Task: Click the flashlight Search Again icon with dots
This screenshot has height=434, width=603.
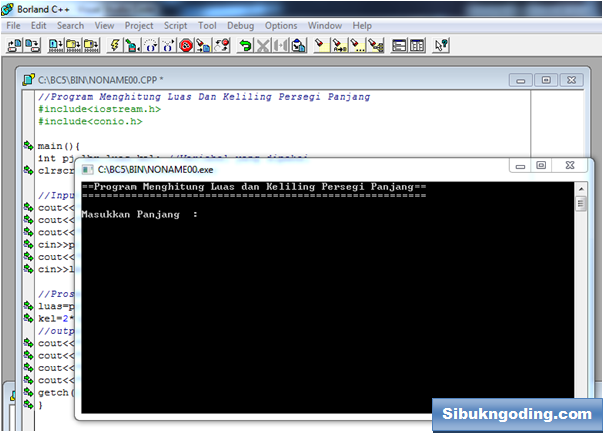Action: click(x=357, y=45)
